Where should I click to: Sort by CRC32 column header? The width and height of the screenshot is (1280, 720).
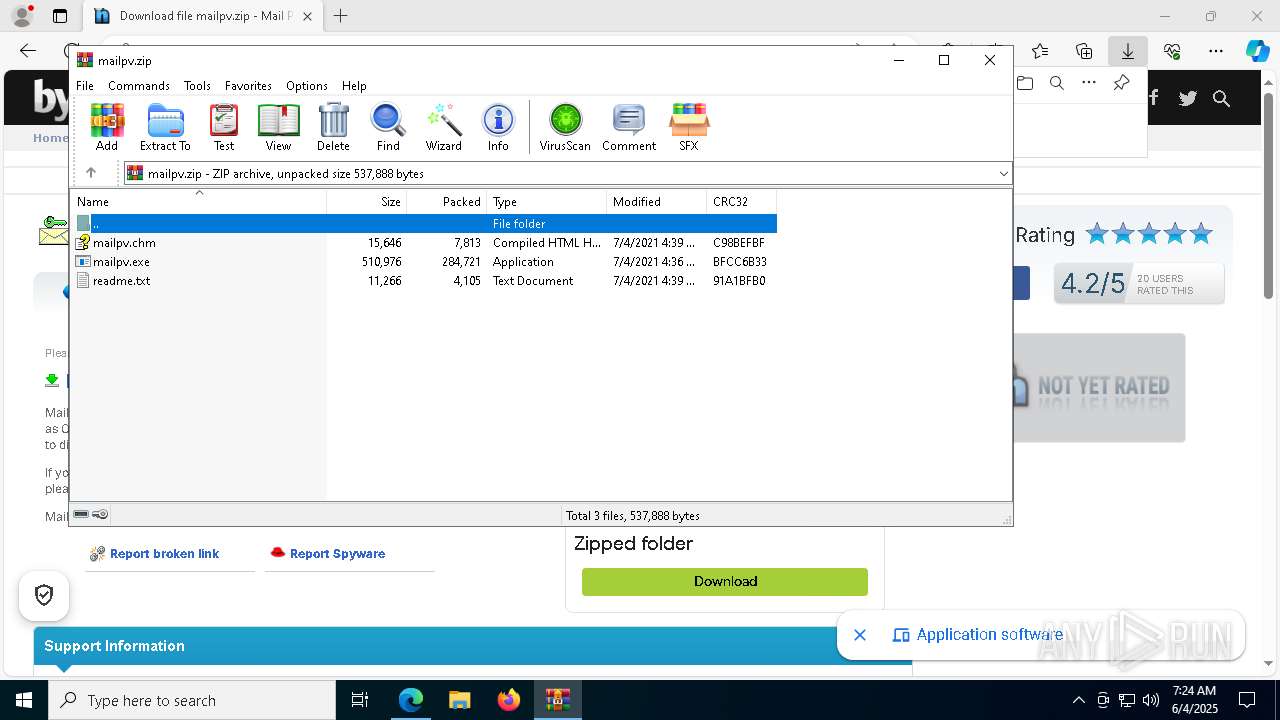click(742, 202)
